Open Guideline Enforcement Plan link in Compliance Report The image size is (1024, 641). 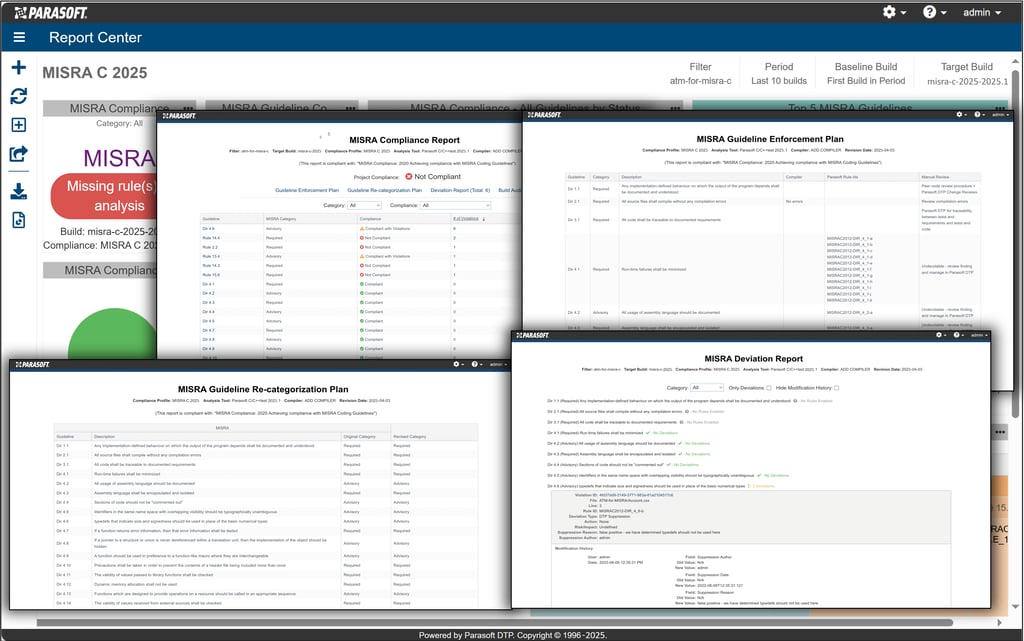coord(307,190)
